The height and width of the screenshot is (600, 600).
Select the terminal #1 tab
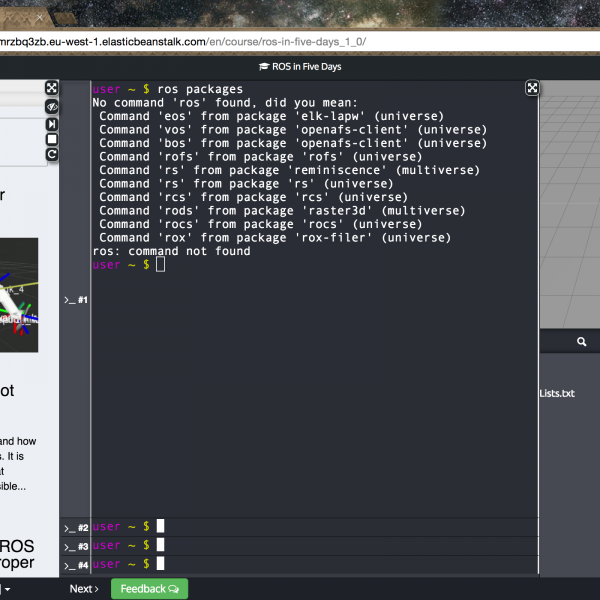click(77, 299)
